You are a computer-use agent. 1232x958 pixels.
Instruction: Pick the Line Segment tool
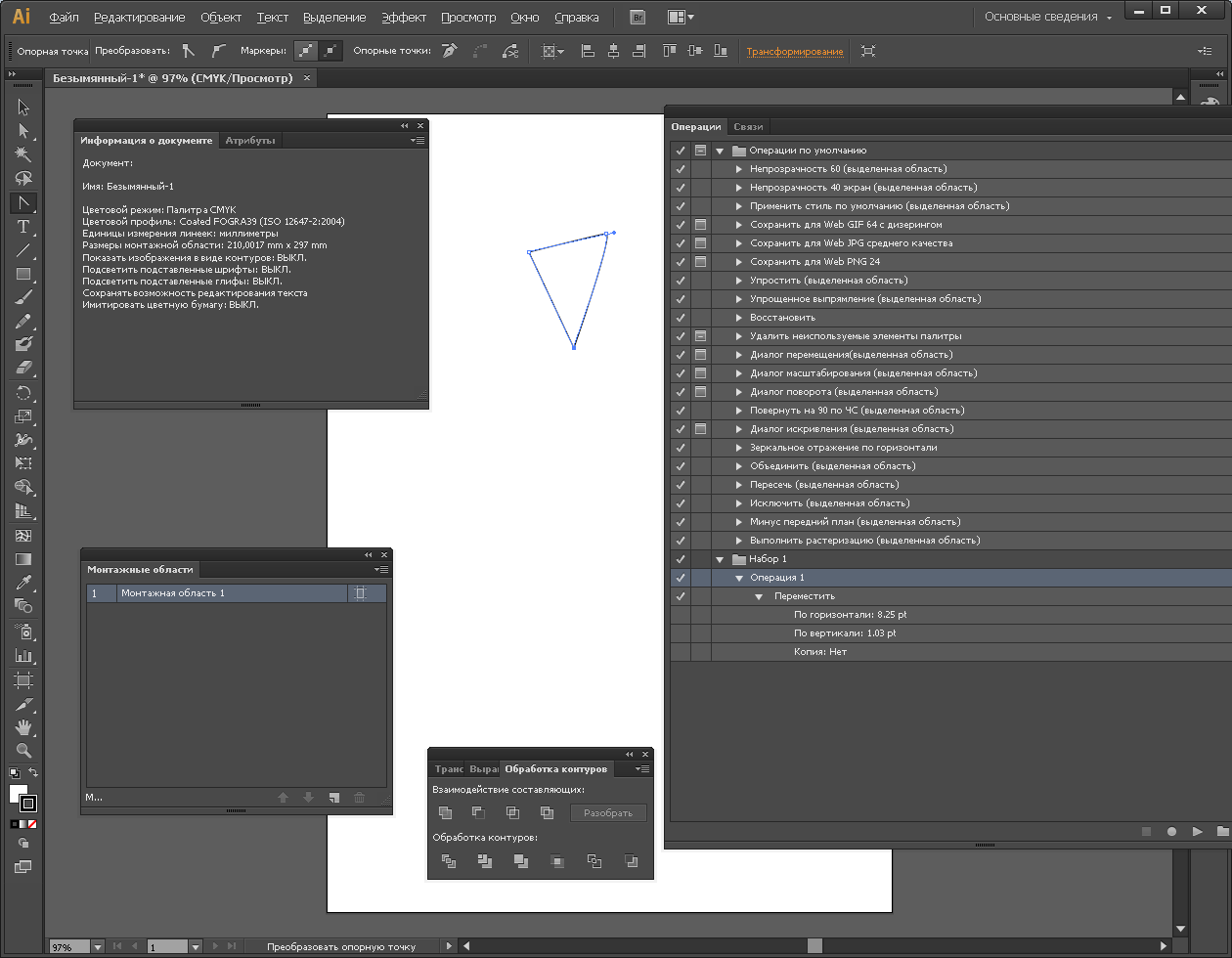[23, 250]
